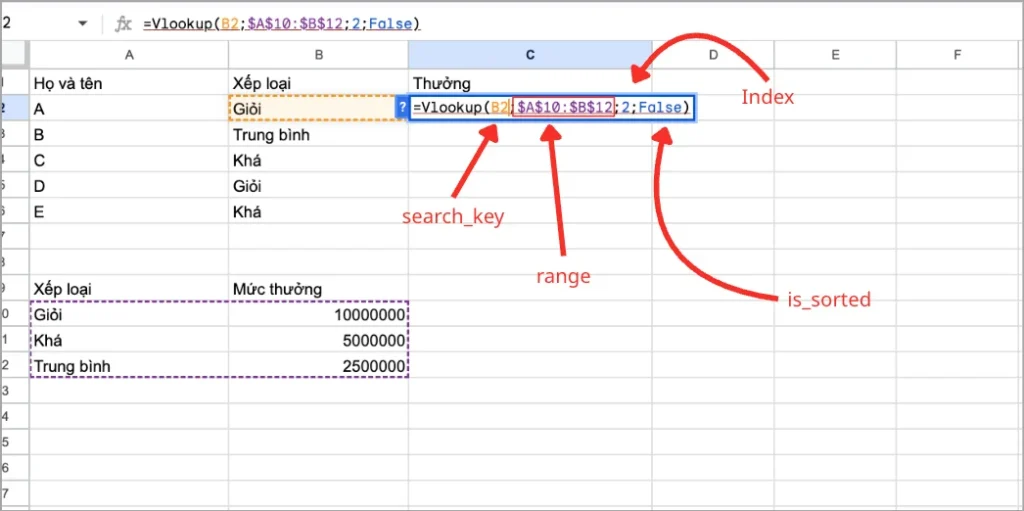Click the B2 reference inside the cell formula
Viewport: 1024px width, 511px height.
[x=499, y=108]
